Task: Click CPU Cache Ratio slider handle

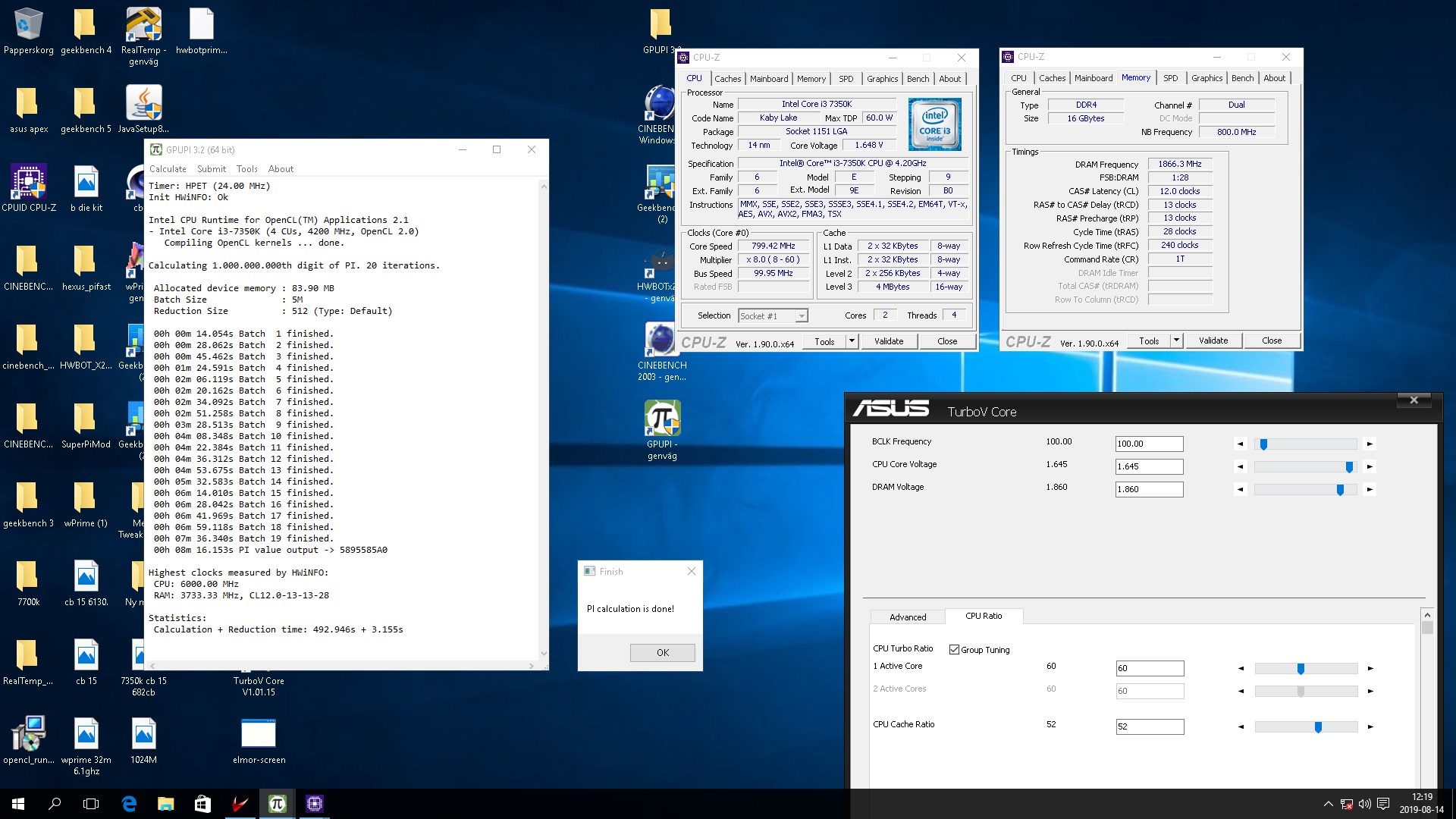Action: tap(1318, 727)
